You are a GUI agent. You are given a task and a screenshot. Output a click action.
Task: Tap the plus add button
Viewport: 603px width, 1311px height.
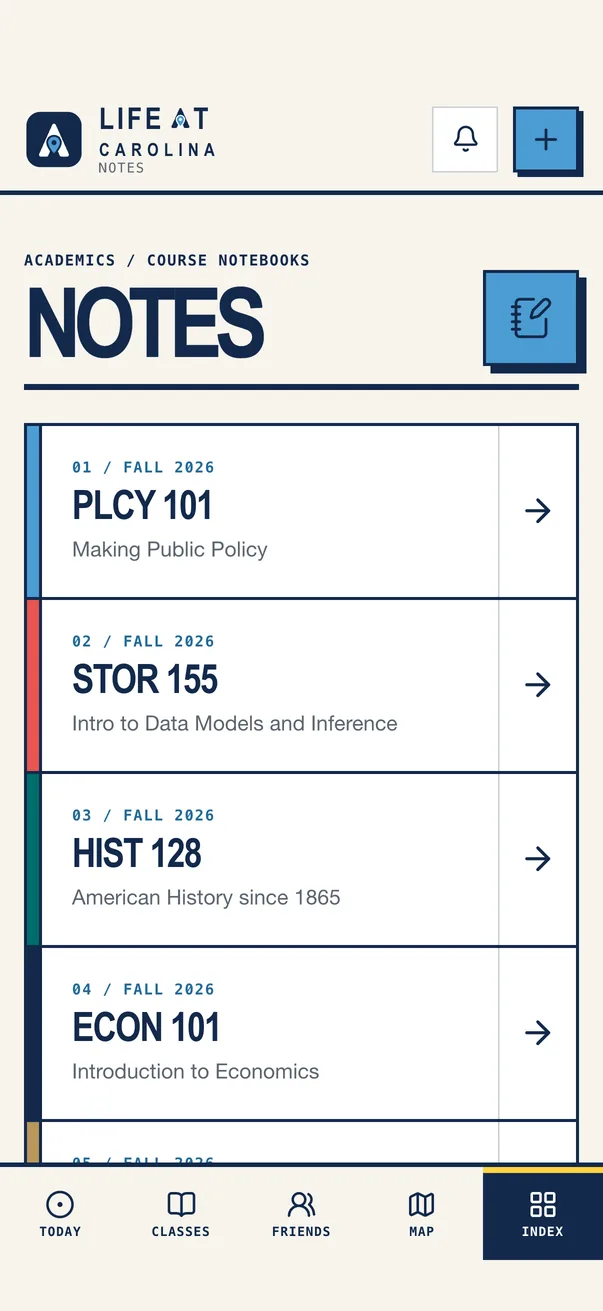[546, 139]
